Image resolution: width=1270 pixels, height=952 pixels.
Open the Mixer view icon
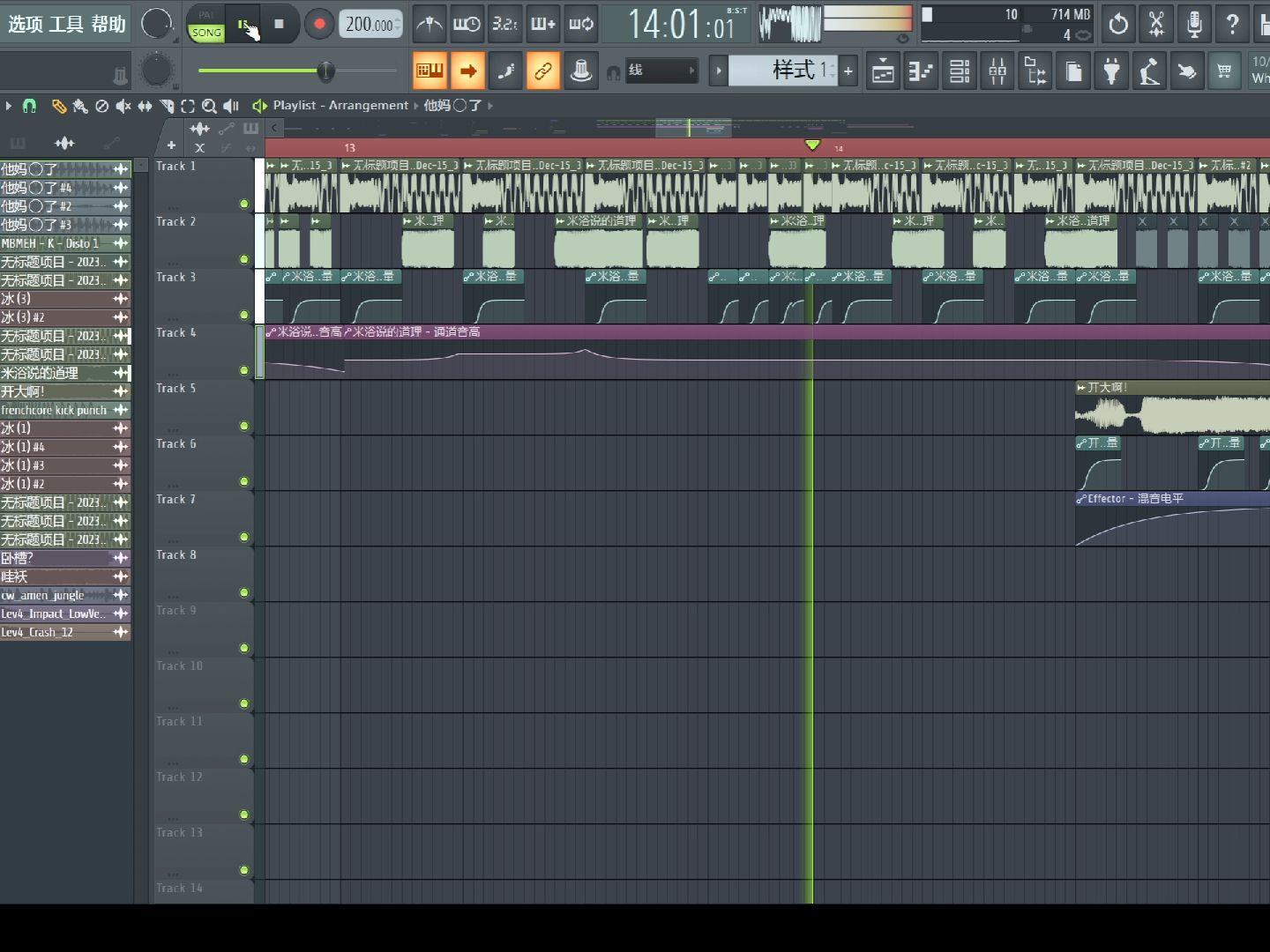(x=997, y=71)
